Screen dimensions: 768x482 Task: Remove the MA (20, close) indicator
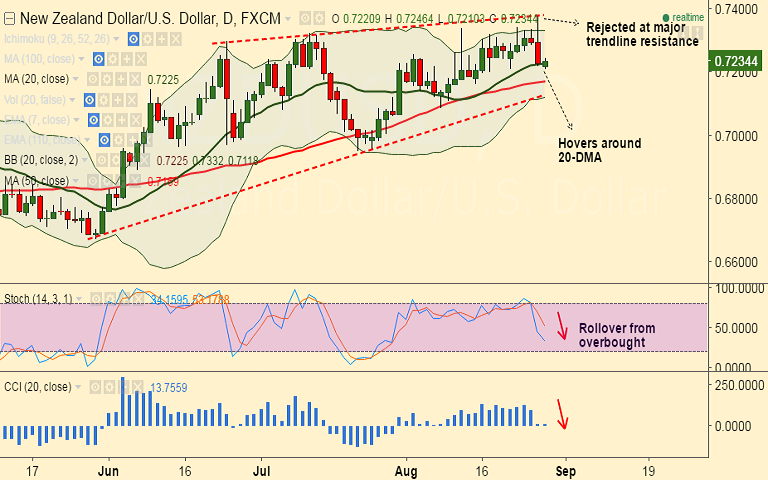(135, 79)
